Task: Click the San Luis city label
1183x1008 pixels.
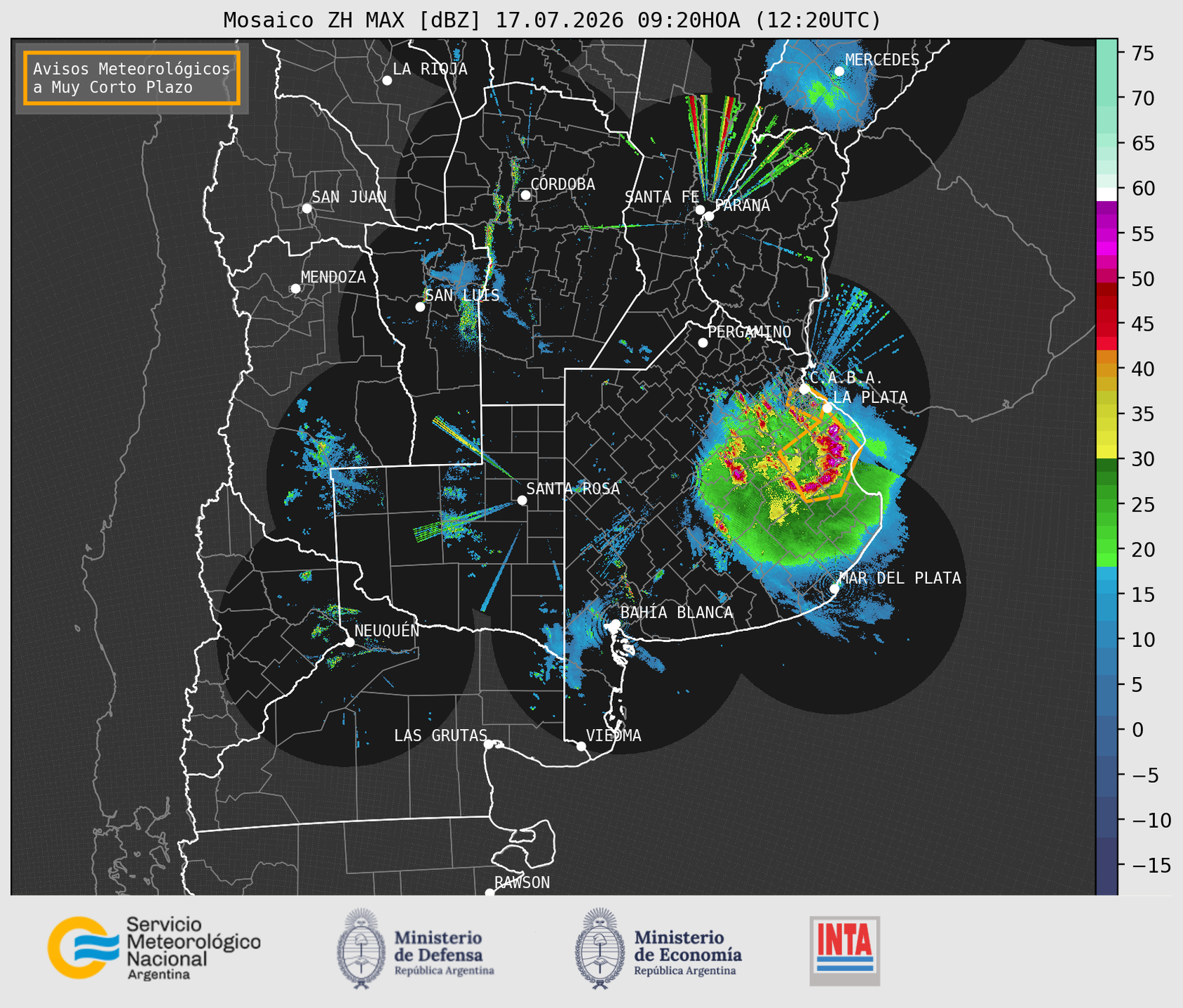Action: pyautogui.click(x=462, y=295)
